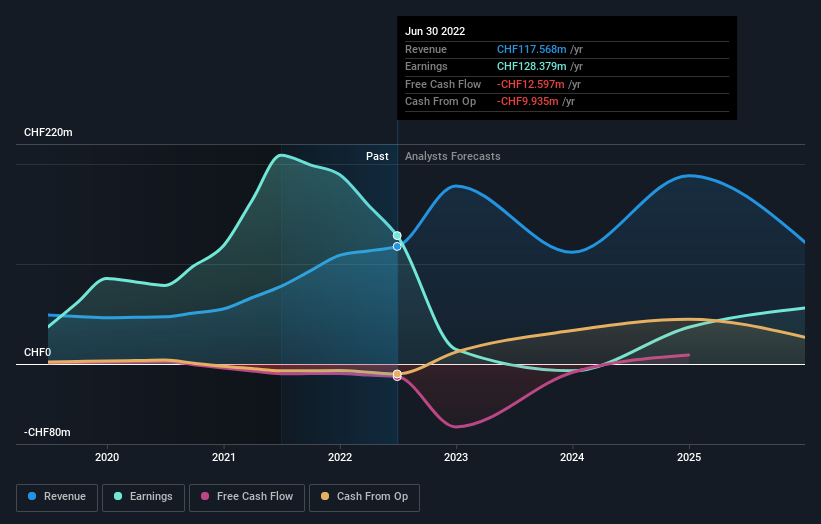This screenshot has width=821, height=524.
Task: Toggle the Earnings legend button
Action: click(x=143, y=497)
